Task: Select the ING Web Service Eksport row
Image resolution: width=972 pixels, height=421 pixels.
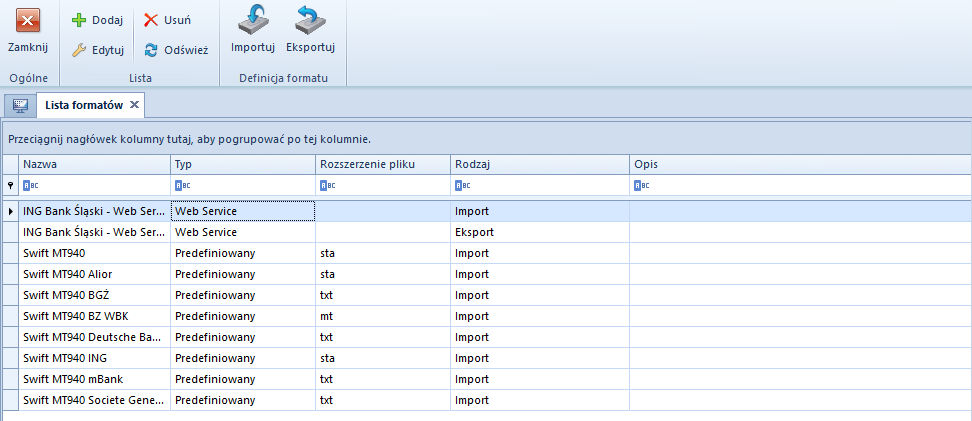Action: point(487,232)
